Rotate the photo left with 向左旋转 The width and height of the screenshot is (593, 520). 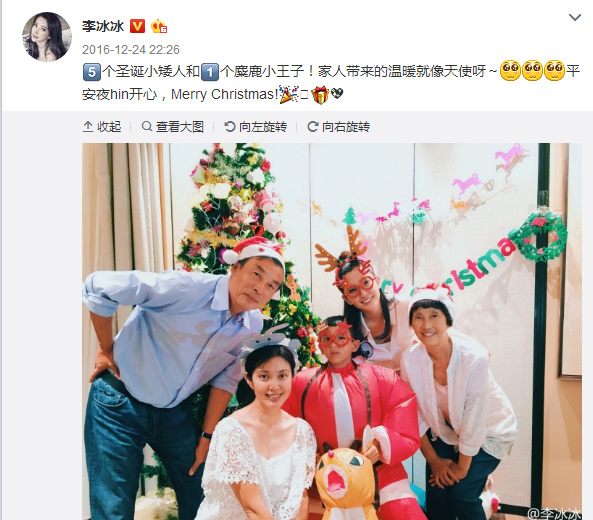[x=255, y=127]
